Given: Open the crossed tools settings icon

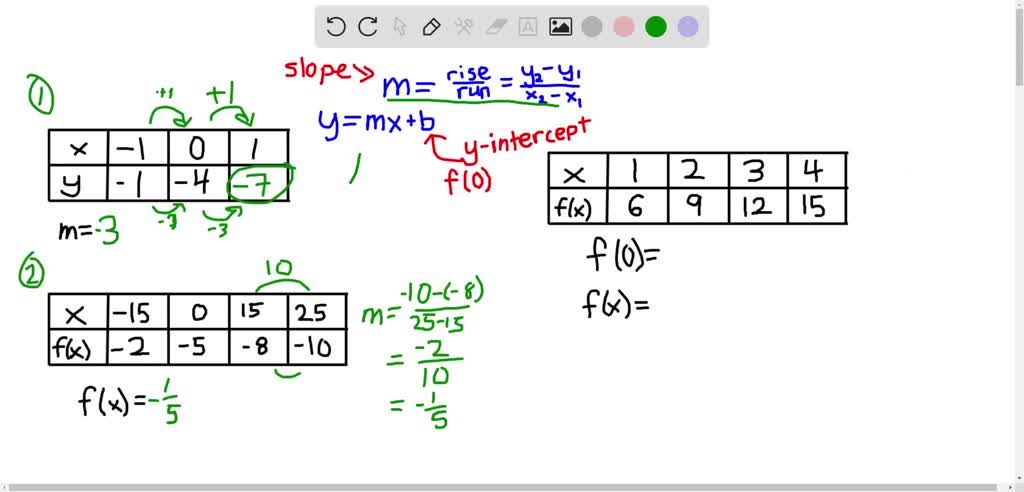Looking at the screenshot, I should point(464,27).
